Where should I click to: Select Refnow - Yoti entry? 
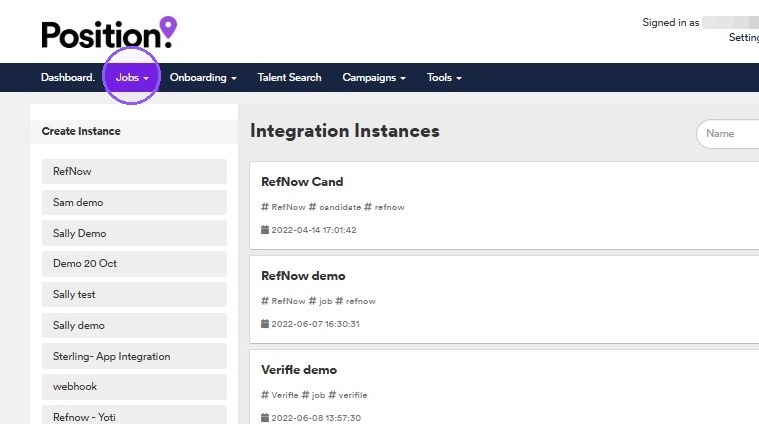134,416
